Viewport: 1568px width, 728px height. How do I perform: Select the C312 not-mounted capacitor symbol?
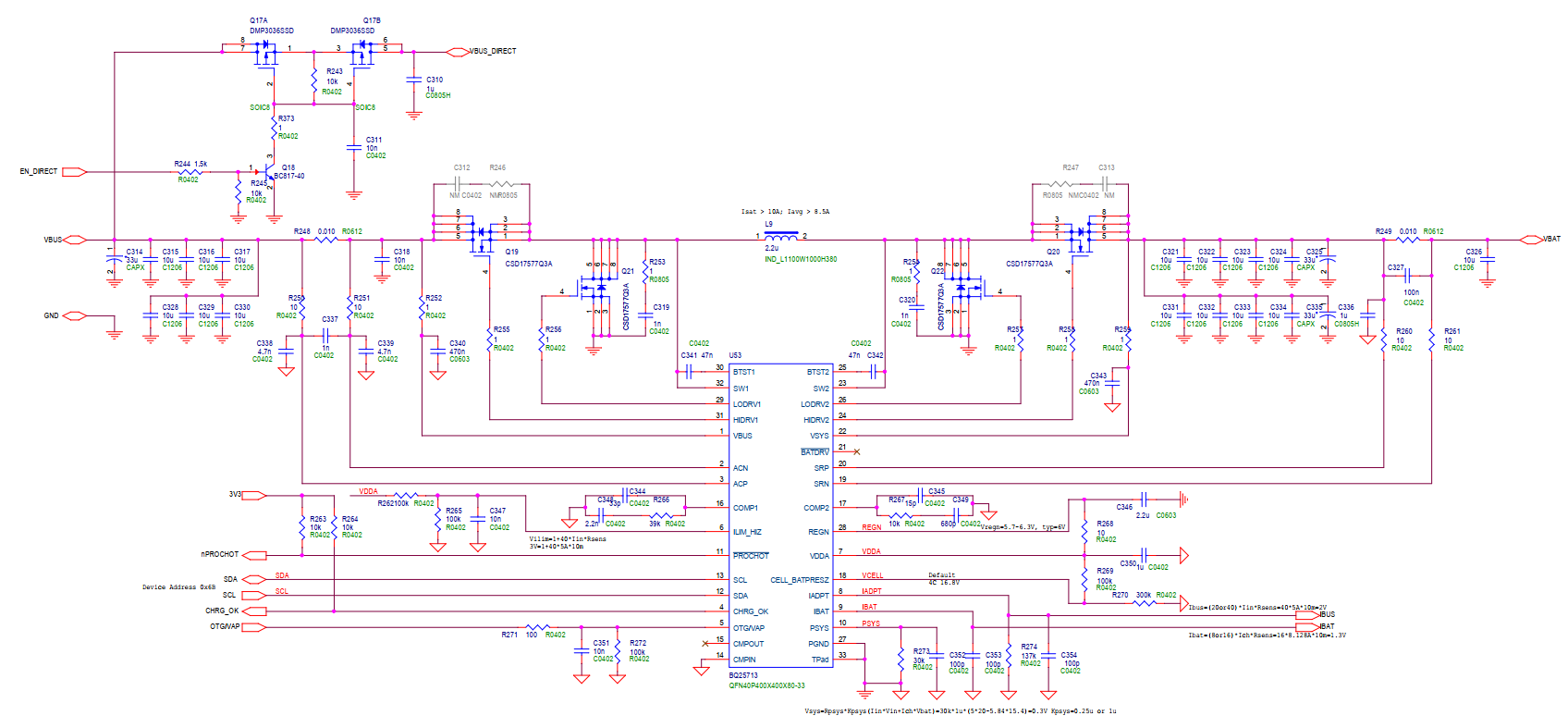(459, 184)
